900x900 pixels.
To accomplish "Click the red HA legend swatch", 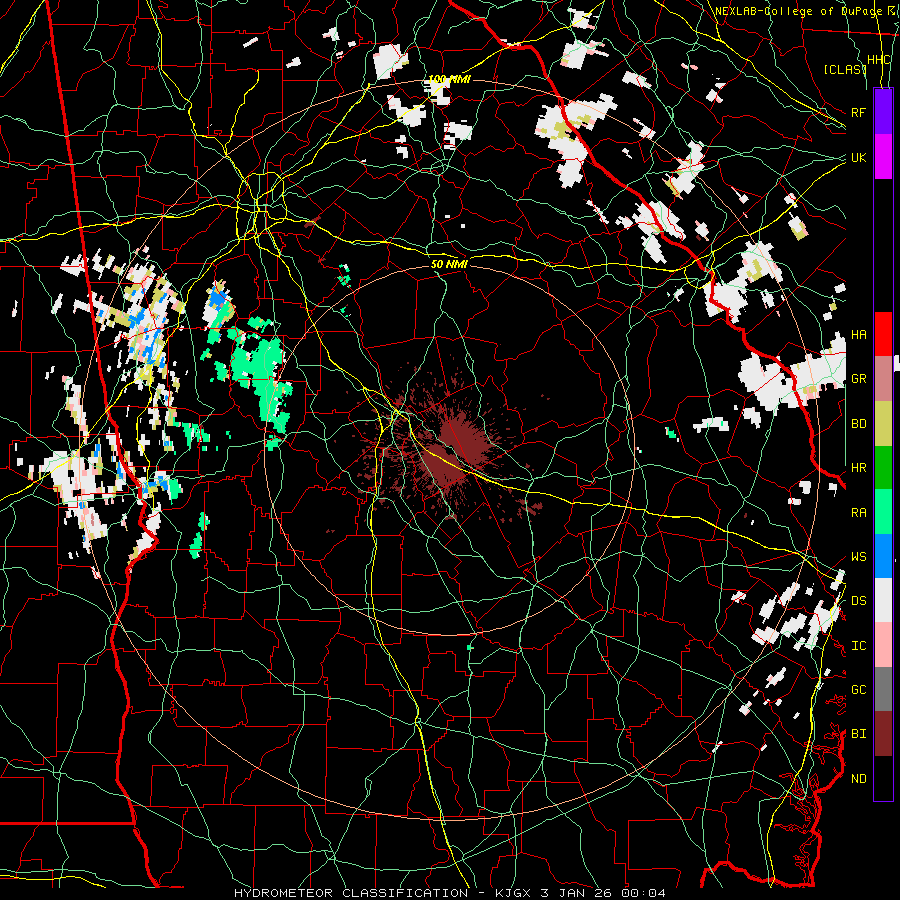I will click(883, 334).
